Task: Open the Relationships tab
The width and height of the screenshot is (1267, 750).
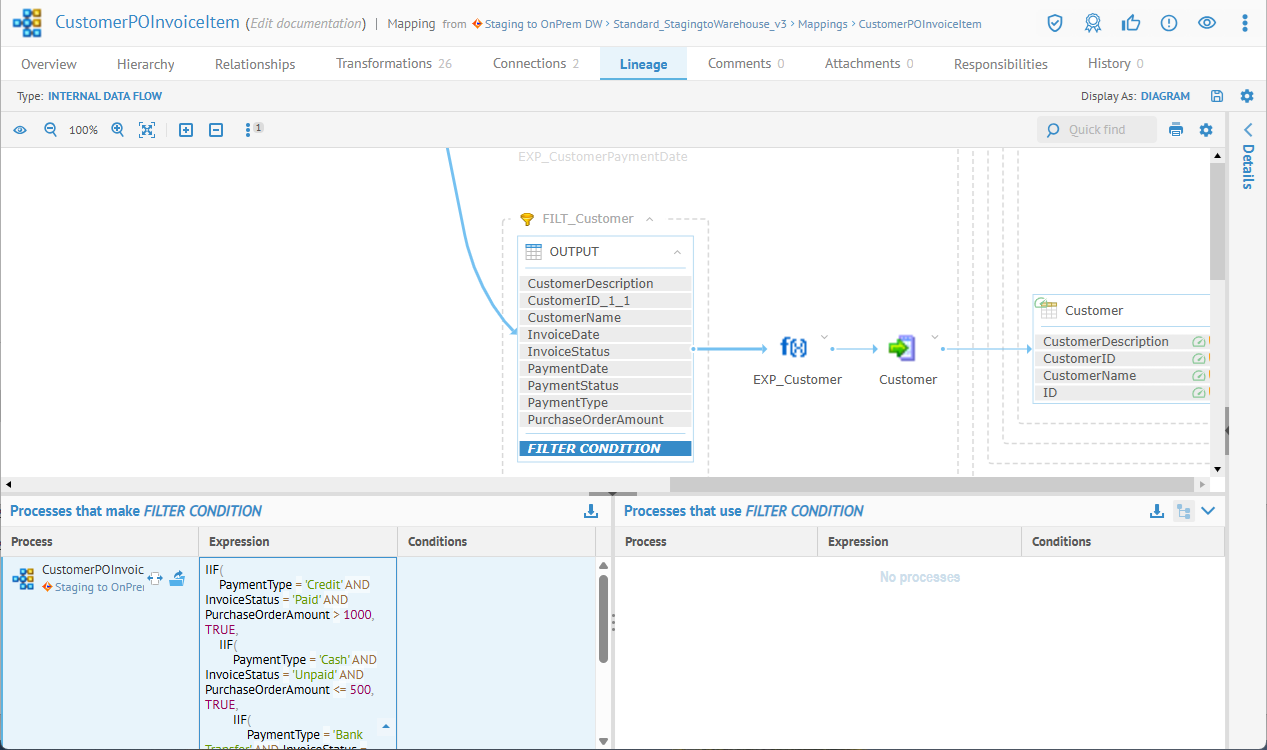Action: pyautogui.click(x=255, y=64)
